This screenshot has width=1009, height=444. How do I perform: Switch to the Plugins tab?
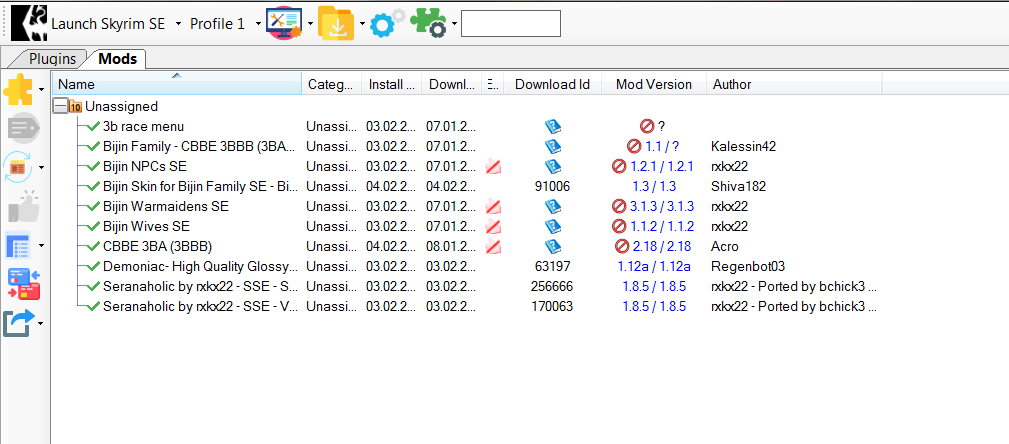coord(52,59)
